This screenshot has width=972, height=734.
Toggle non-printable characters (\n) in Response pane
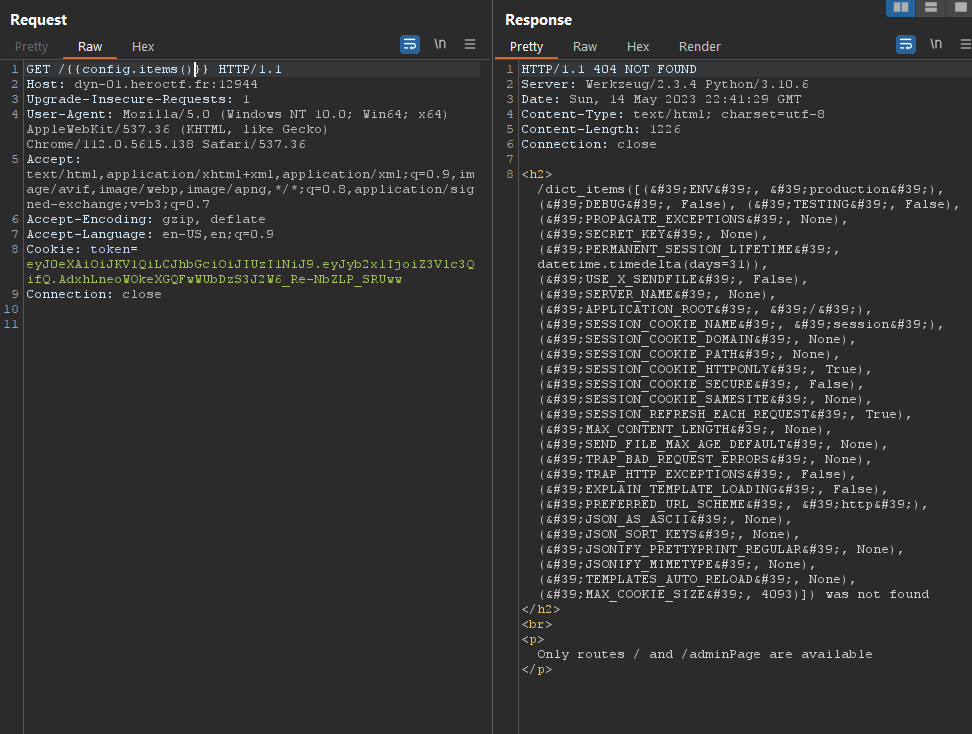point(936,44)
